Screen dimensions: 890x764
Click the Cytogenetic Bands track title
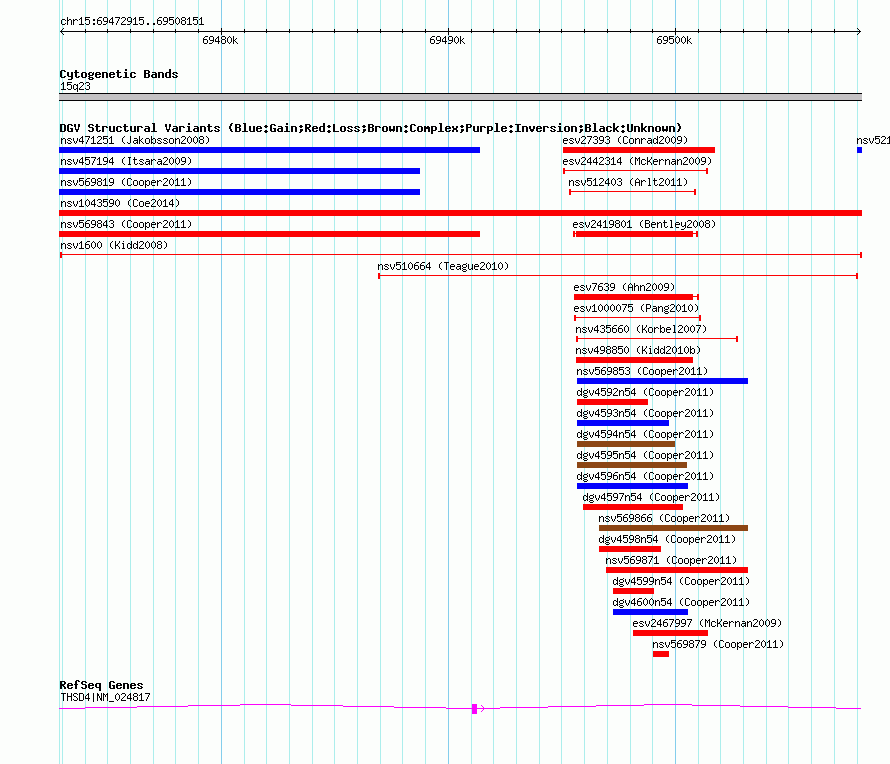click(119, 74)
